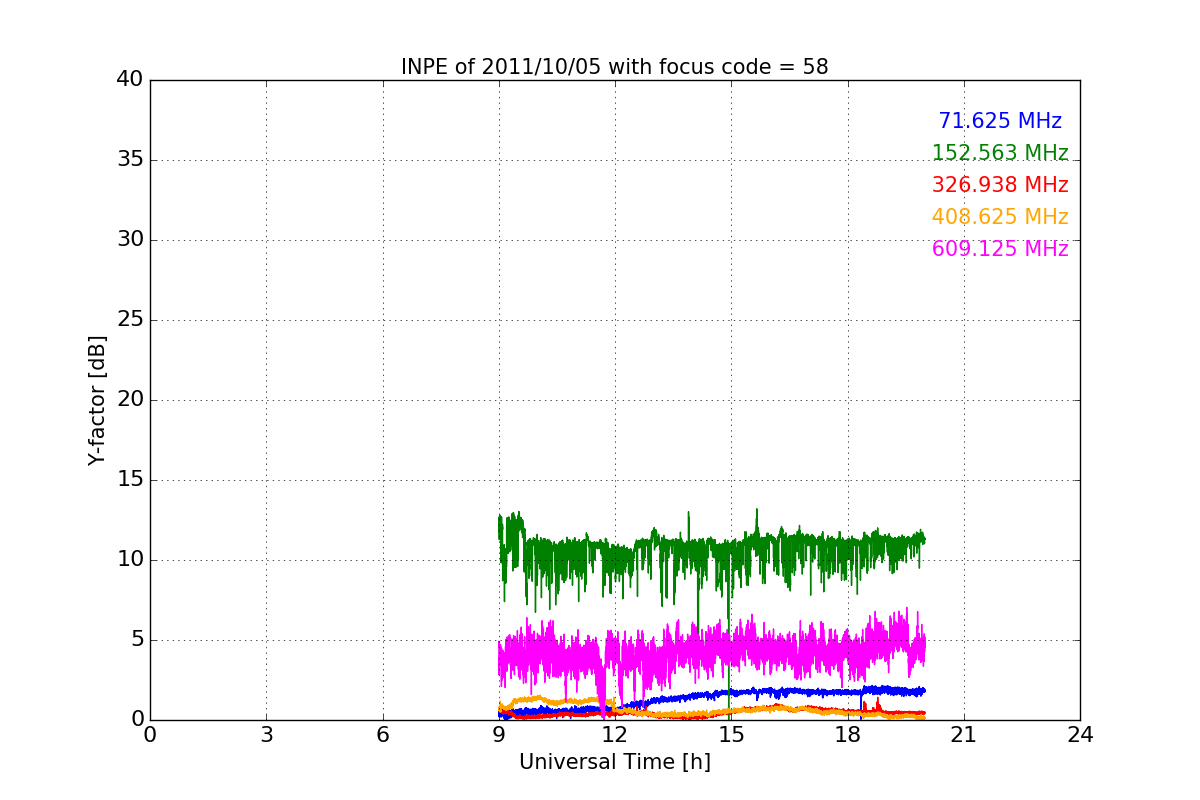The width and height of the screenshot is (1200, 800).
Task: Click the x-axis tick value 12
Action: [x=615, y=735]
